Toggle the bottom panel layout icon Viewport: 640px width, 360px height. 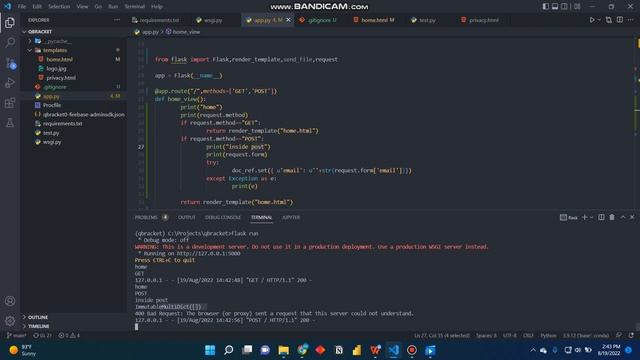pyautogui.click(x=555, y=7)
